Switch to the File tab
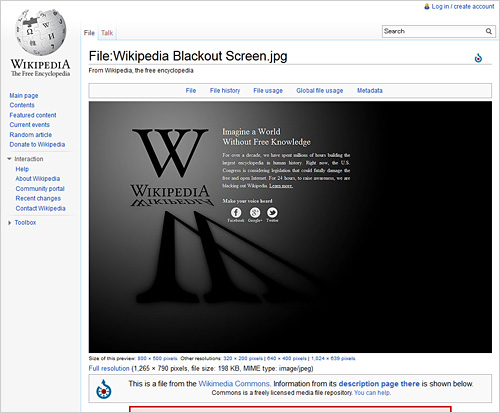The width and height of the screenshot is (500, 413). pyautogui.click(x=89, y=33)
